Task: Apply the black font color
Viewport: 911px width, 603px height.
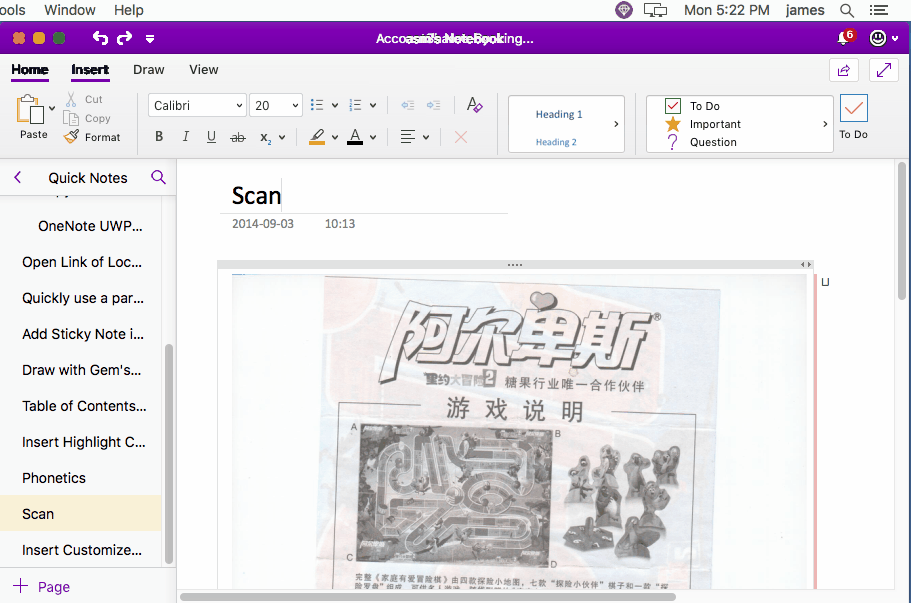Action: pos(355,137)
